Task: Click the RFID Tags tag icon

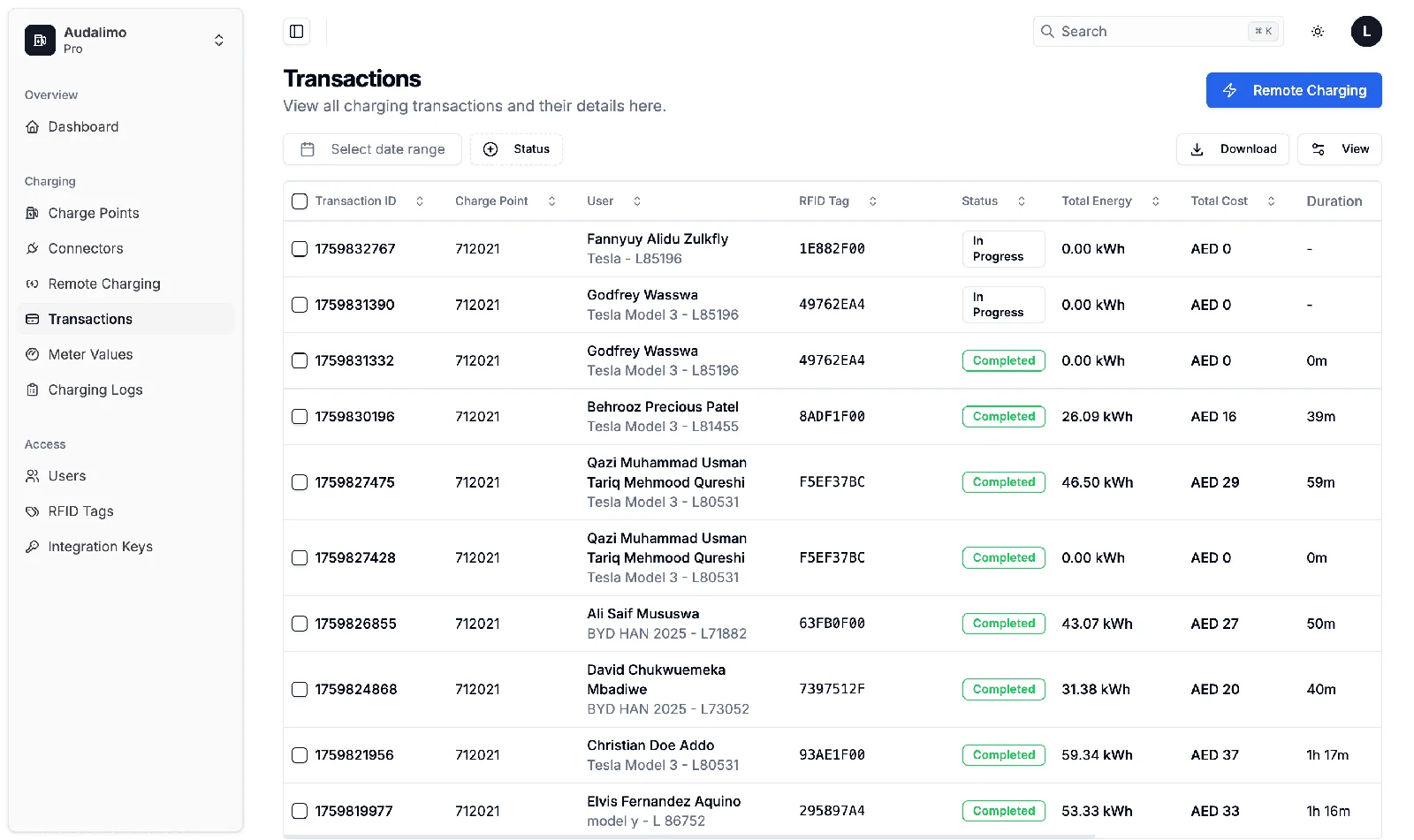Action: (x=33, y=512)
